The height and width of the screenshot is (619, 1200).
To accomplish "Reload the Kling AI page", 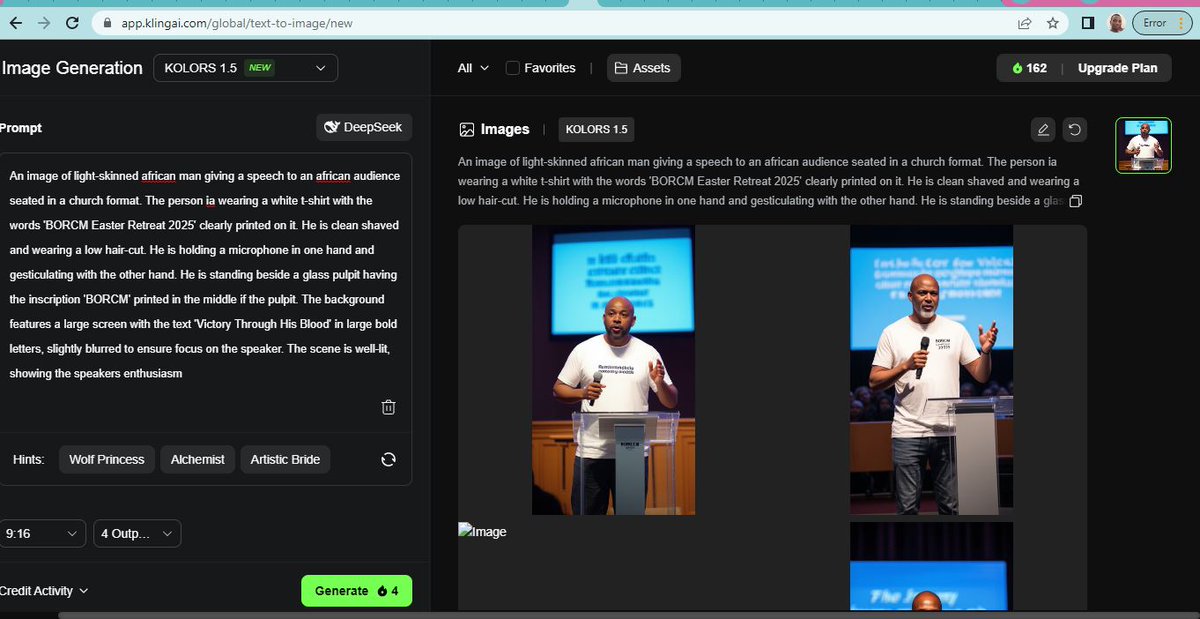I will click(x=72, y=22).
